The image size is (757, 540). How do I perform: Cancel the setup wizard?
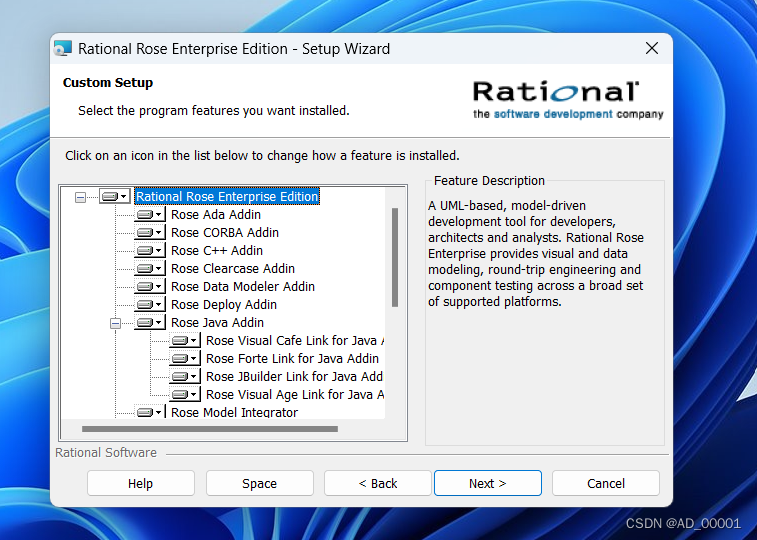coord(606,483)
